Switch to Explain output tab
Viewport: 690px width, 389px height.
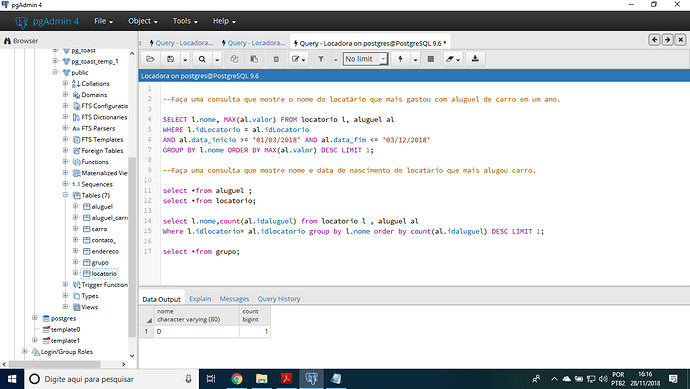(x=200, y=299)
